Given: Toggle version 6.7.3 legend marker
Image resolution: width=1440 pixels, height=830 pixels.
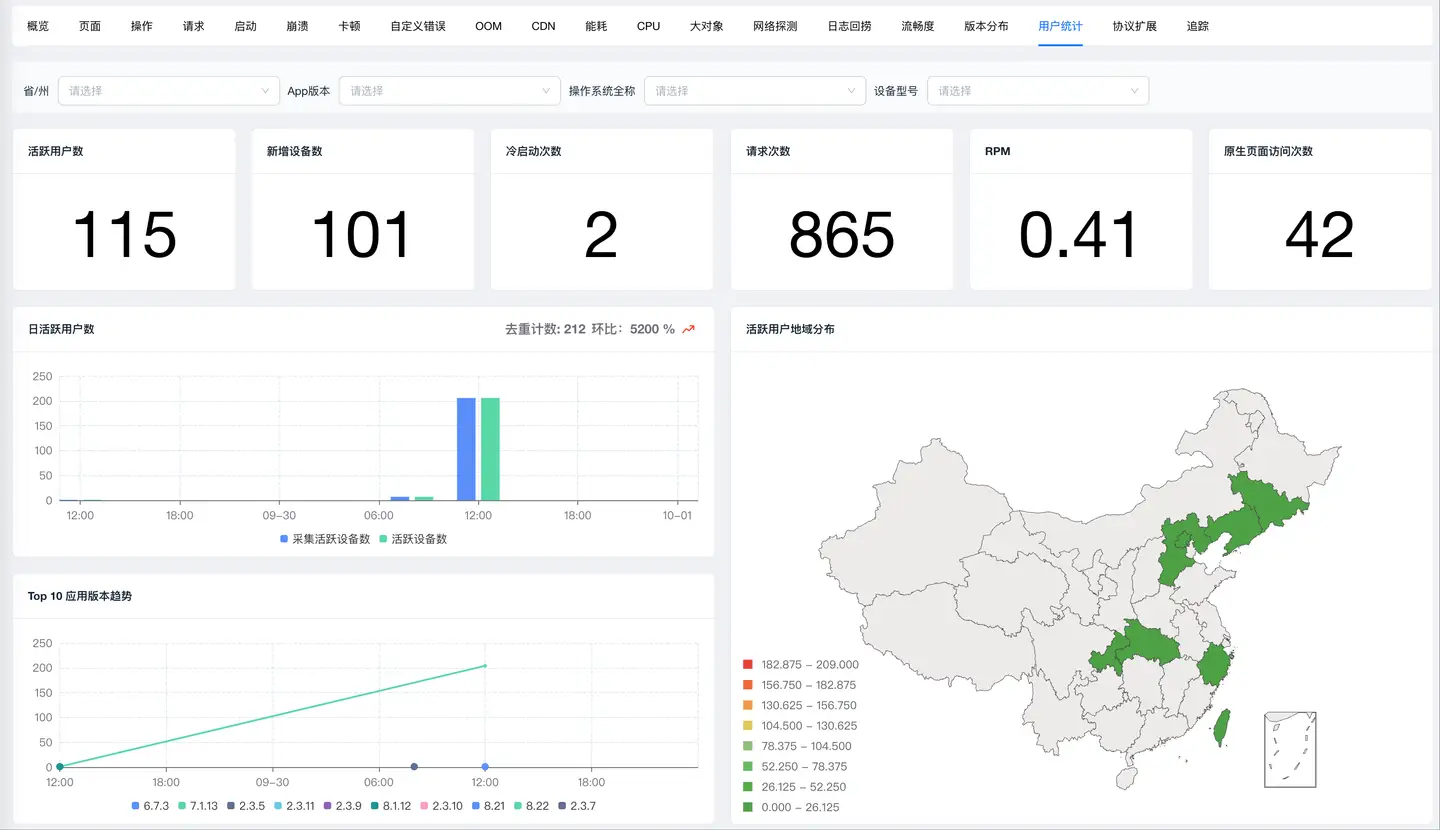Looking at the screenshot, I should (150, 806).
